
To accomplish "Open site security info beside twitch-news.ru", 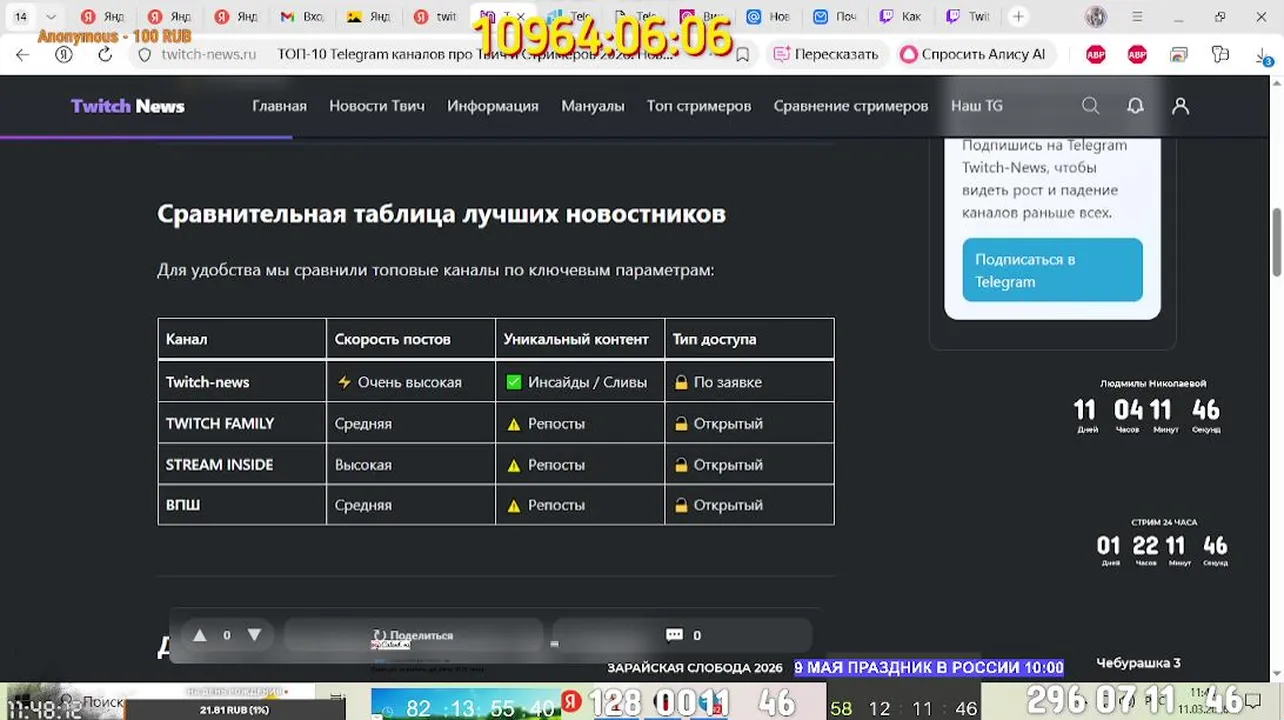I will point(144,55).
